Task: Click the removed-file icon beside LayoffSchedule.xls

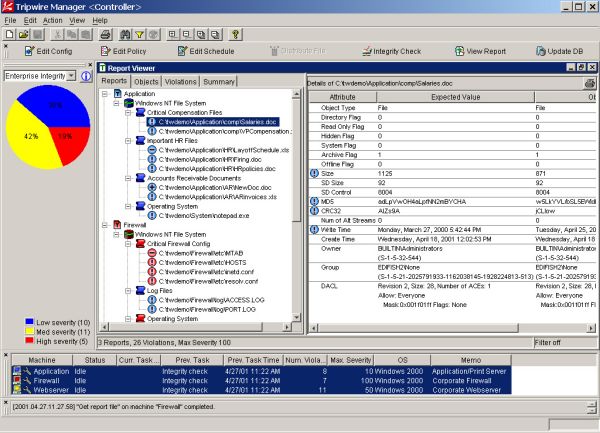Action: coord(152,150)
